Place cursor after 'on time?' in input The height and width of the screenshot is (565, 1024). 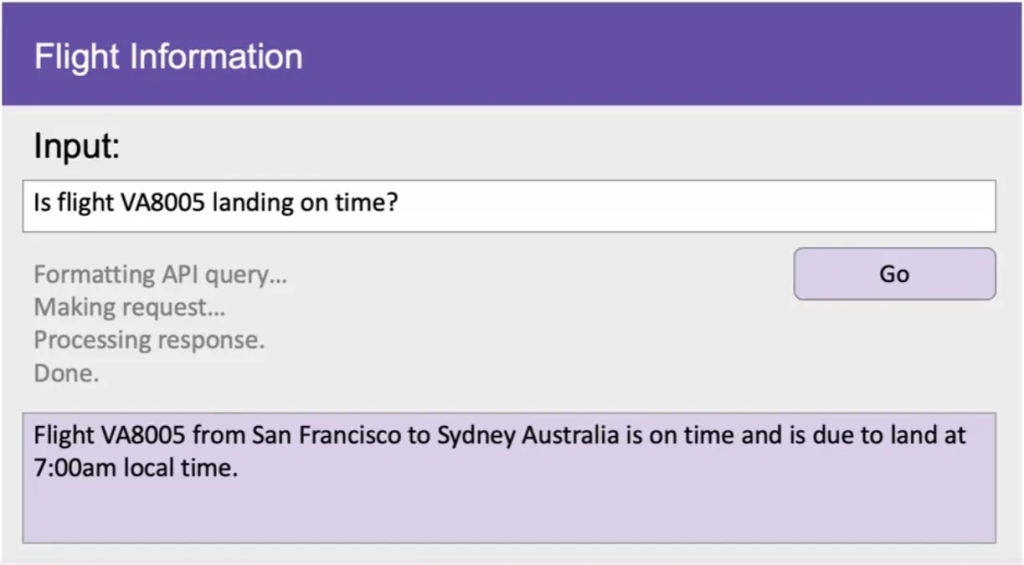[401, 204]
